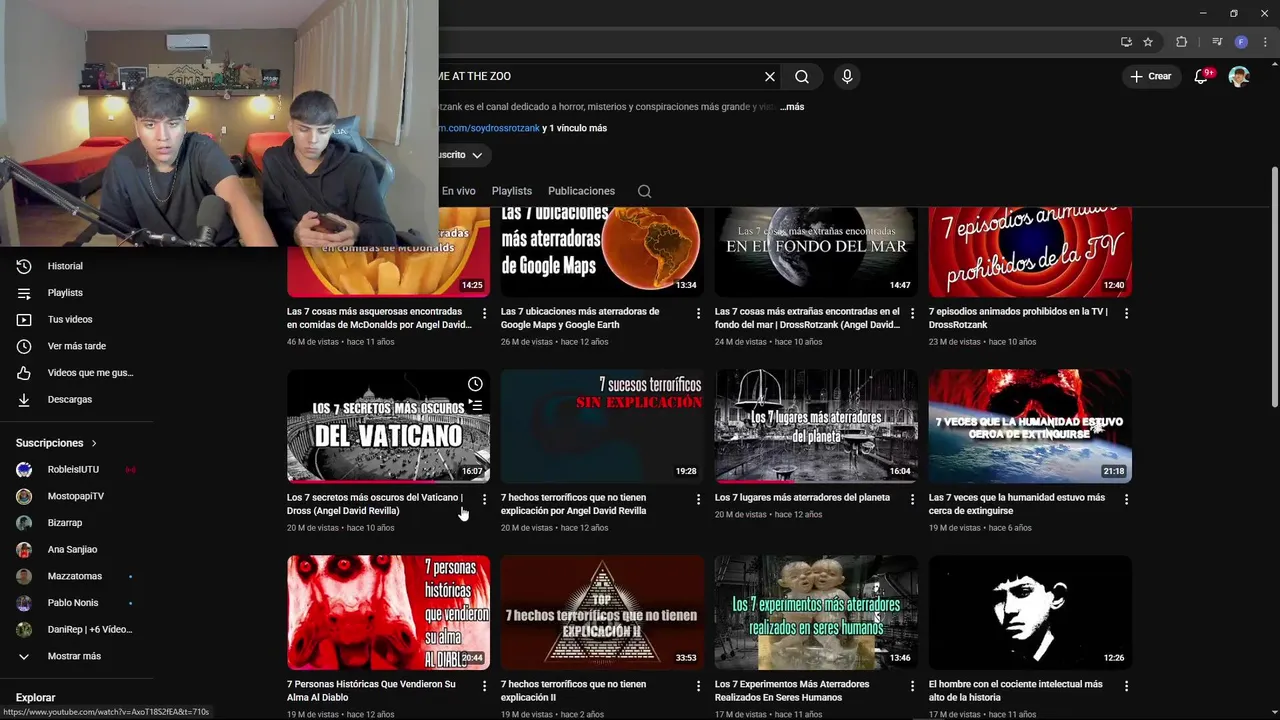Open options menu for Google Maps video
The height and width of the screenshot is (720, 1280).
(x=699, y=313)
